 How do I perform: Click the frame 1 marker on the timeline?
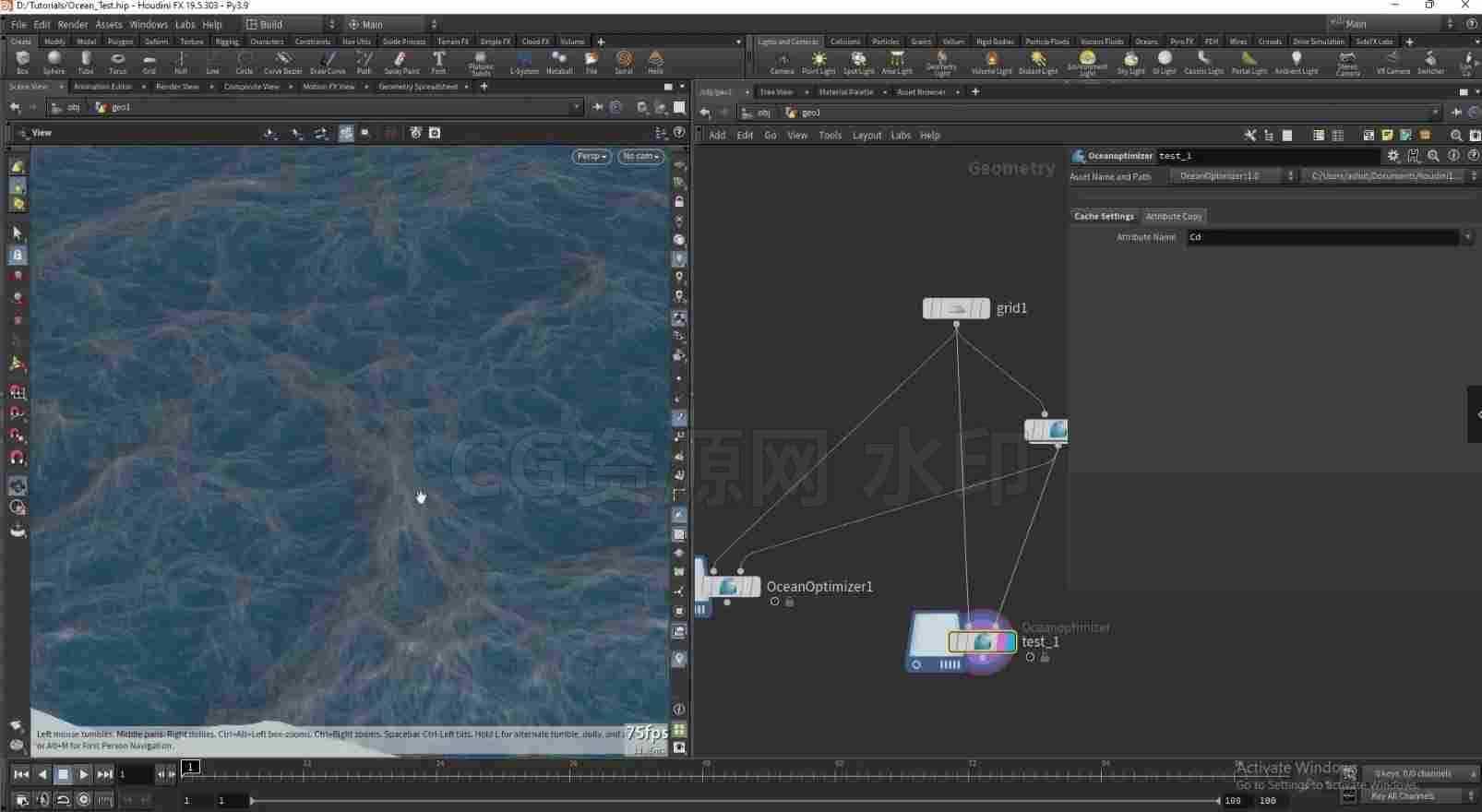tap(190, 766)
